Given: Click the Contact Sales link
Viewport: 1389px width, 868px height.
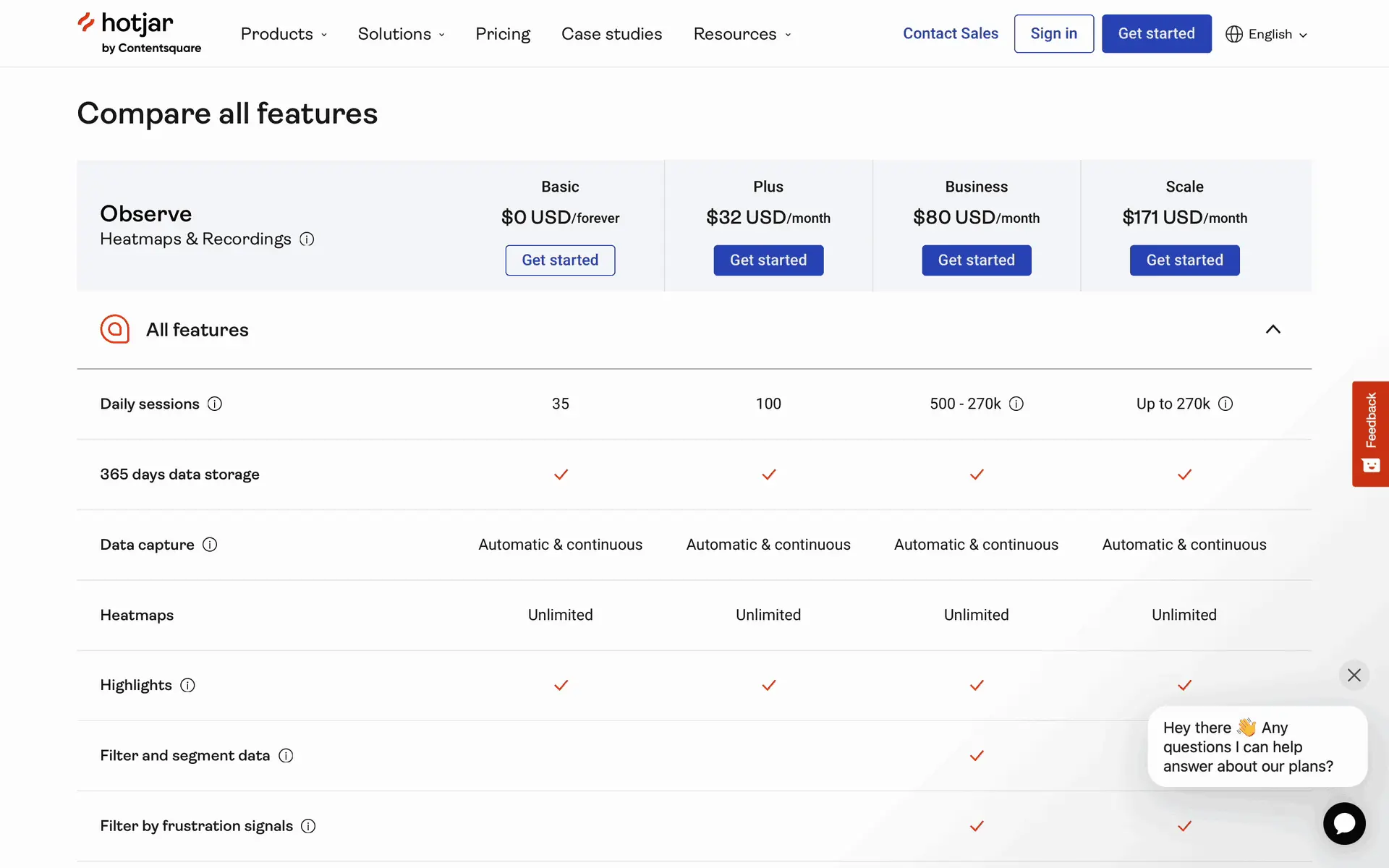Looking at the screenshot, I should (x=950, y=33).
